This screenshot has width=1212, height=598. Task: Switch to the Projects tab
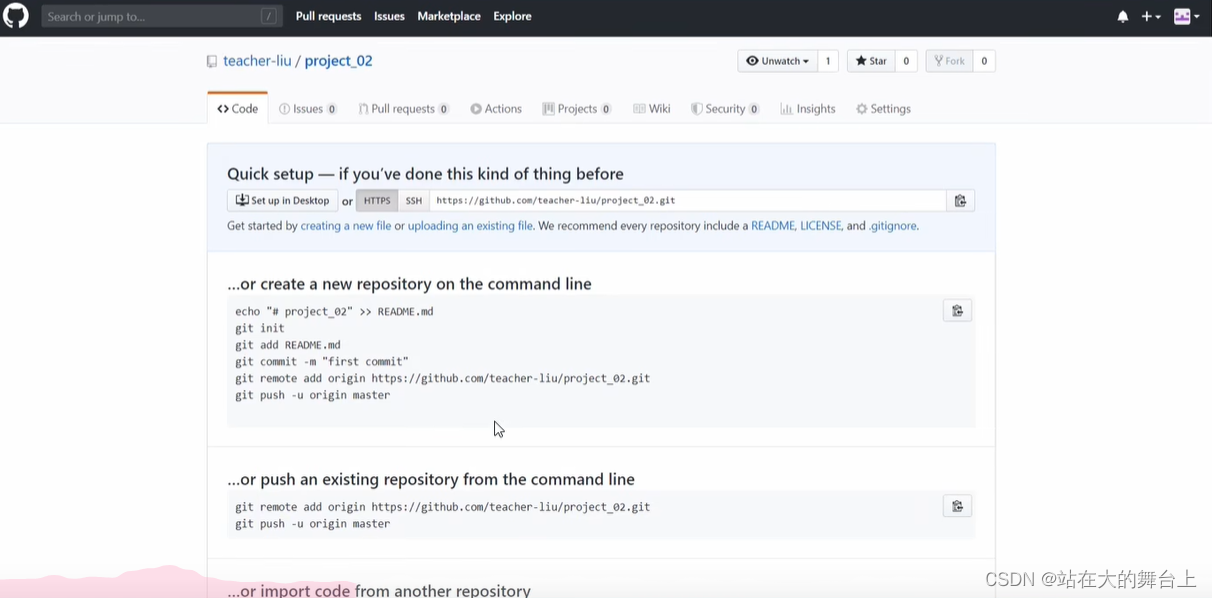[577, 109]
